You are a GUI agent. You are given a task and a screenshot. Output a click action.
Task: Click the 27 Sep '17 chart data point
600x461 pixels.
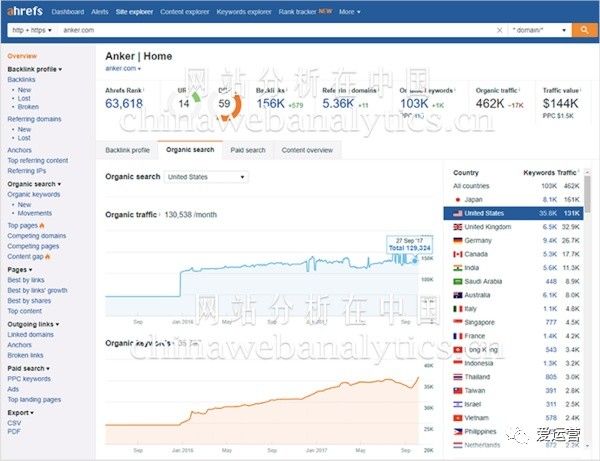click(x=415, y=261)
